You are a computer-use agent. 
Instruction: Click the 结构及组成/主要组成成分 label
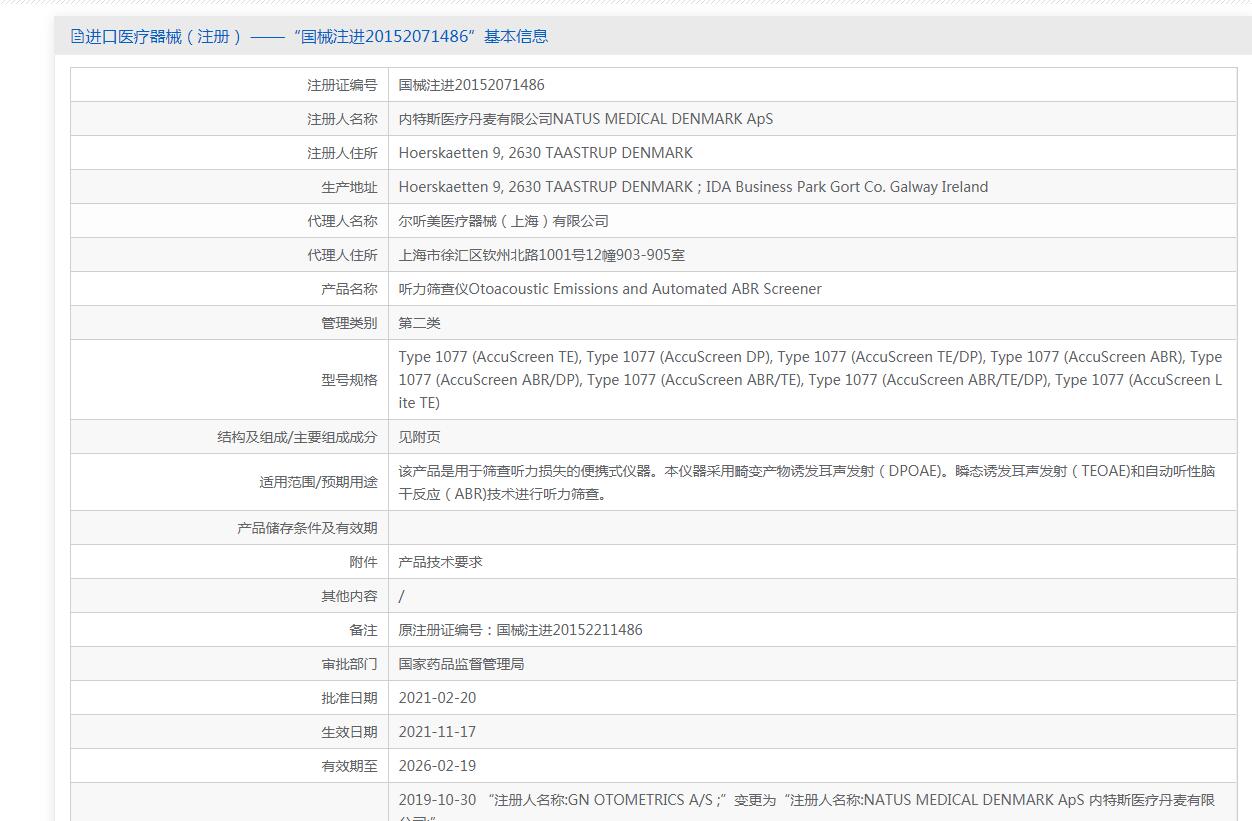tap(297, 437)
